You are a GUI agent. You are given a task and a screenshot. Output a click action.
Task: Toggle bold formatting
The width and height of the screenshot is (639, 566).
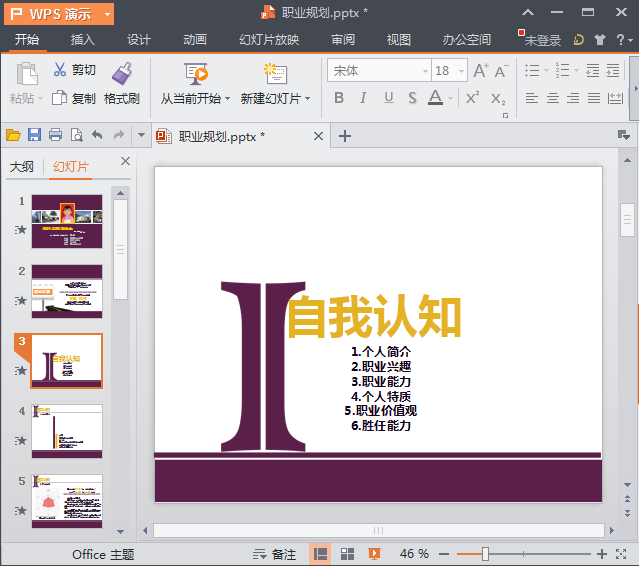pyautogui.click(x=339, y=98)
